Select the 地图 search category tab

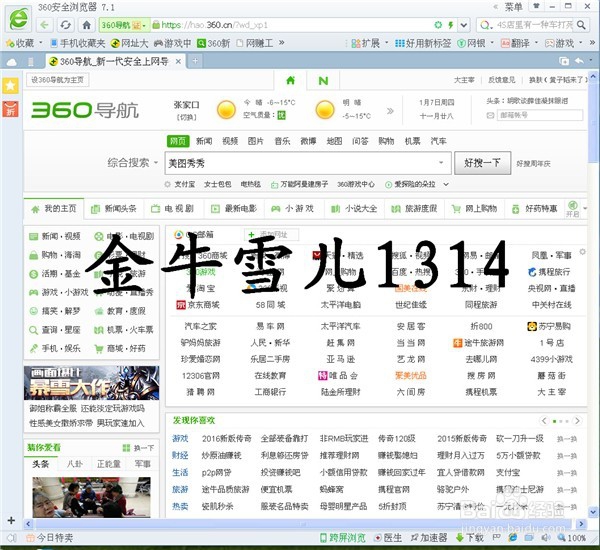(334, 141)
